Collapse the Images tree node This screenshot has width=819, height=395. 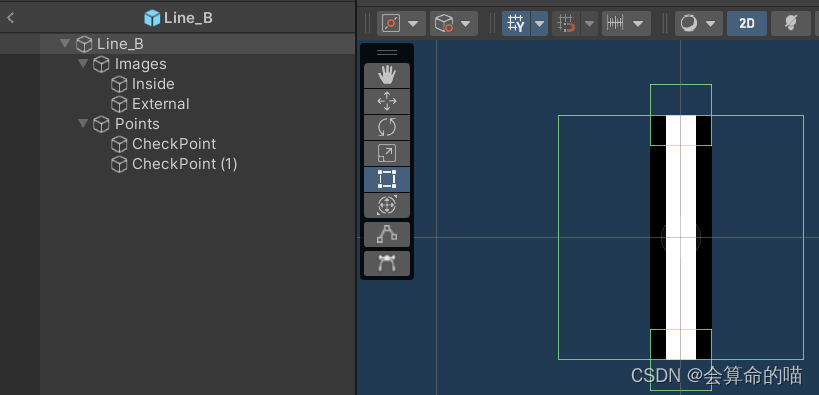click(x=83, y=64)
